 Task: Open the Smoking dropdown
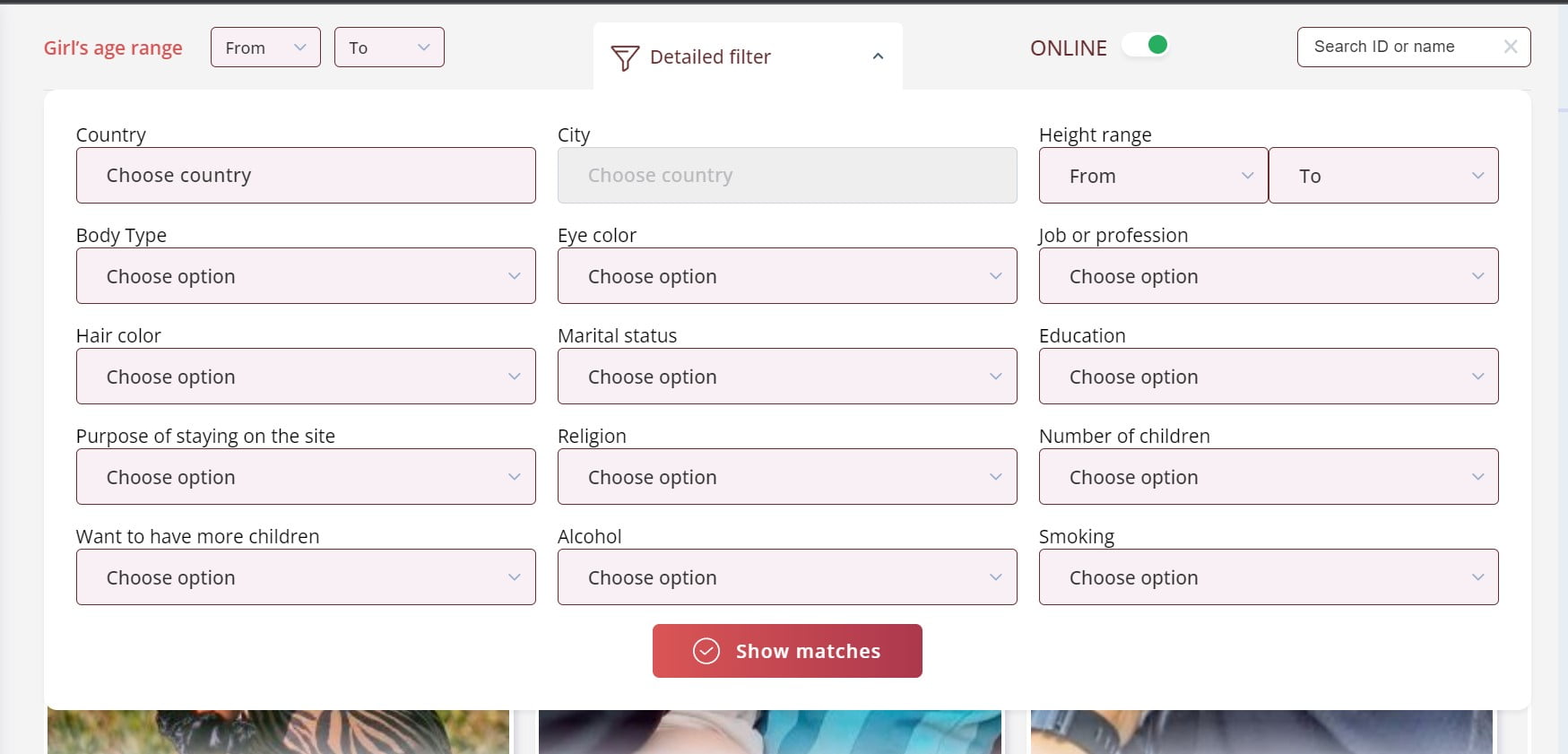(x=1268, y=577)
